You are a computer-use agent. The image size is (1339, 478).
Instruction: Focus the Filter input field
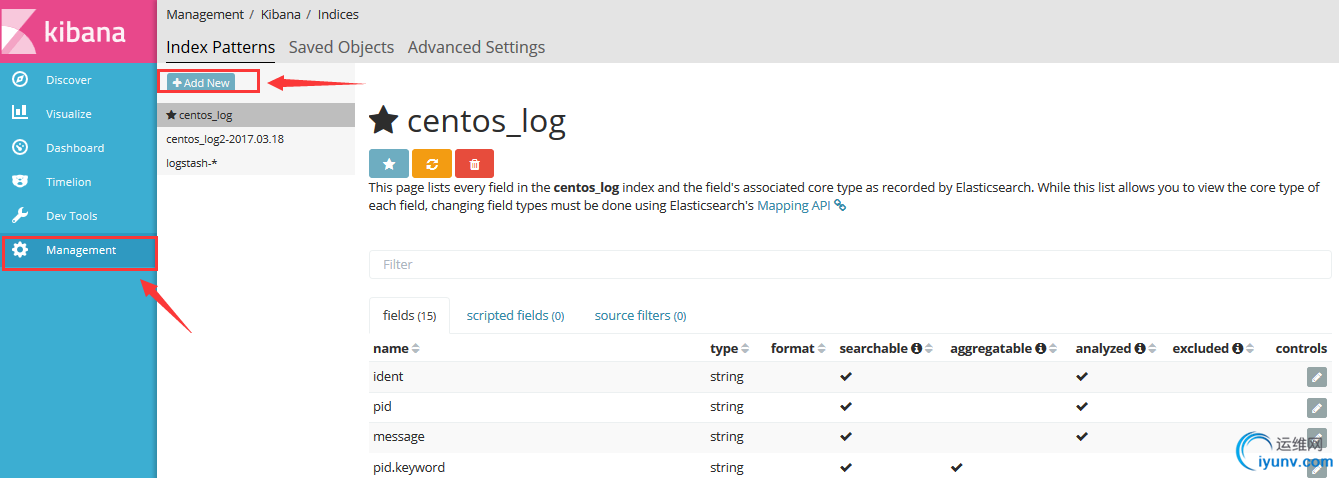coord(850,264)
